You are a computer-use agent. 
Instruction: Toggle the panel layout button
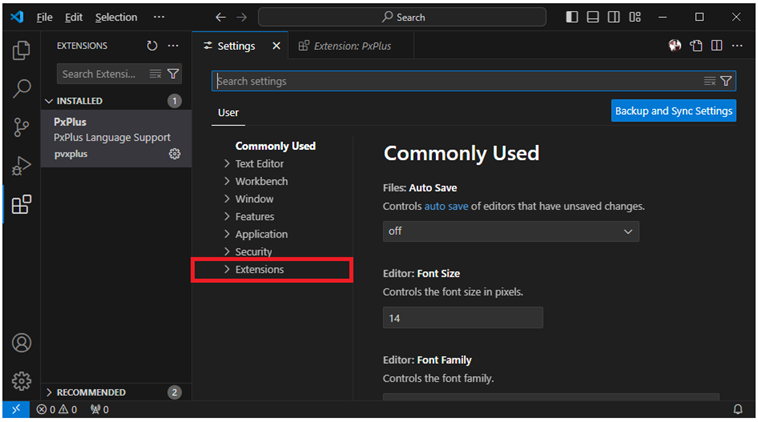point(593,17)
